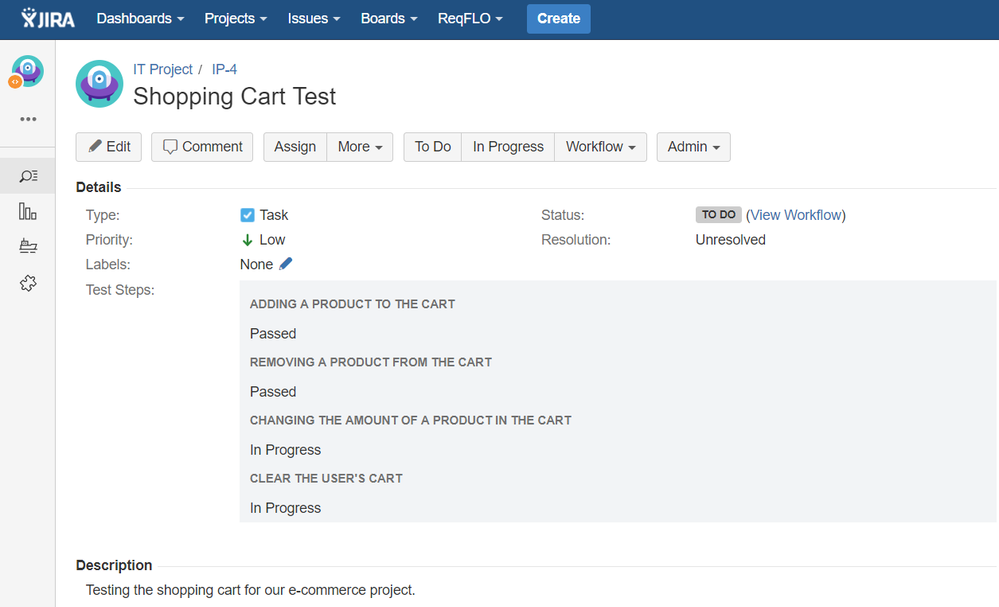Open the IP-4 issue key link
Image resolution: width=999 pixels, height=607 pixels.
(x=224, y=69)
